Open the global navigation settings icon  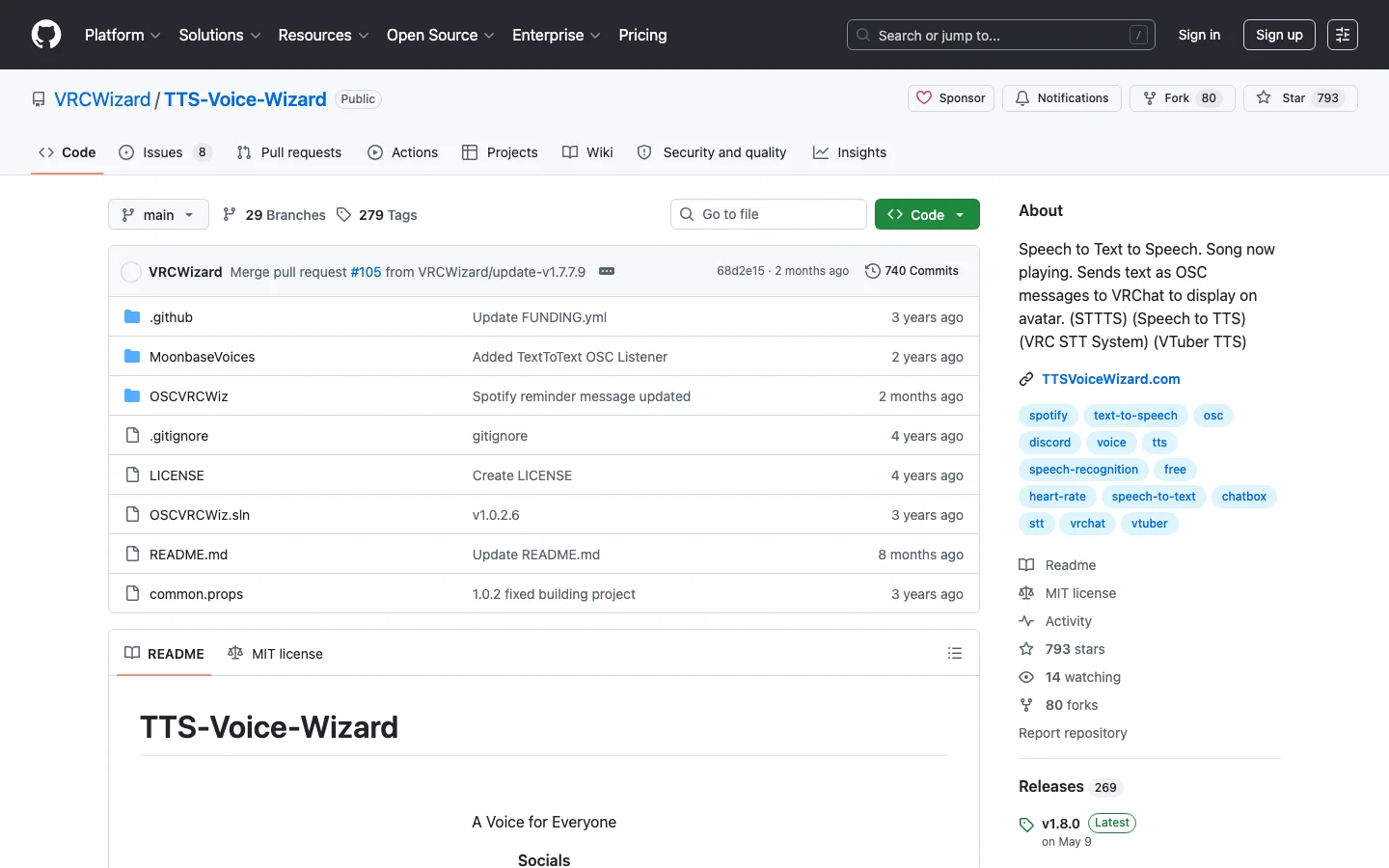coord(1343,35)
